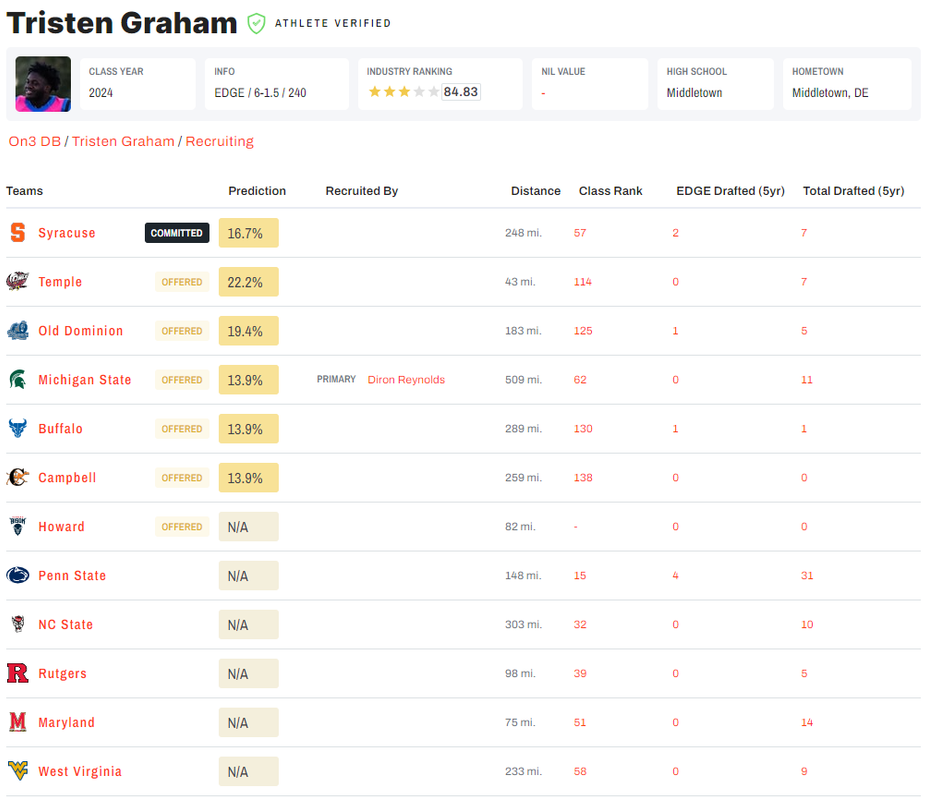Click the OFFERED badge for Temple
This screenshot has height=800, width=928.
point(182,282)
